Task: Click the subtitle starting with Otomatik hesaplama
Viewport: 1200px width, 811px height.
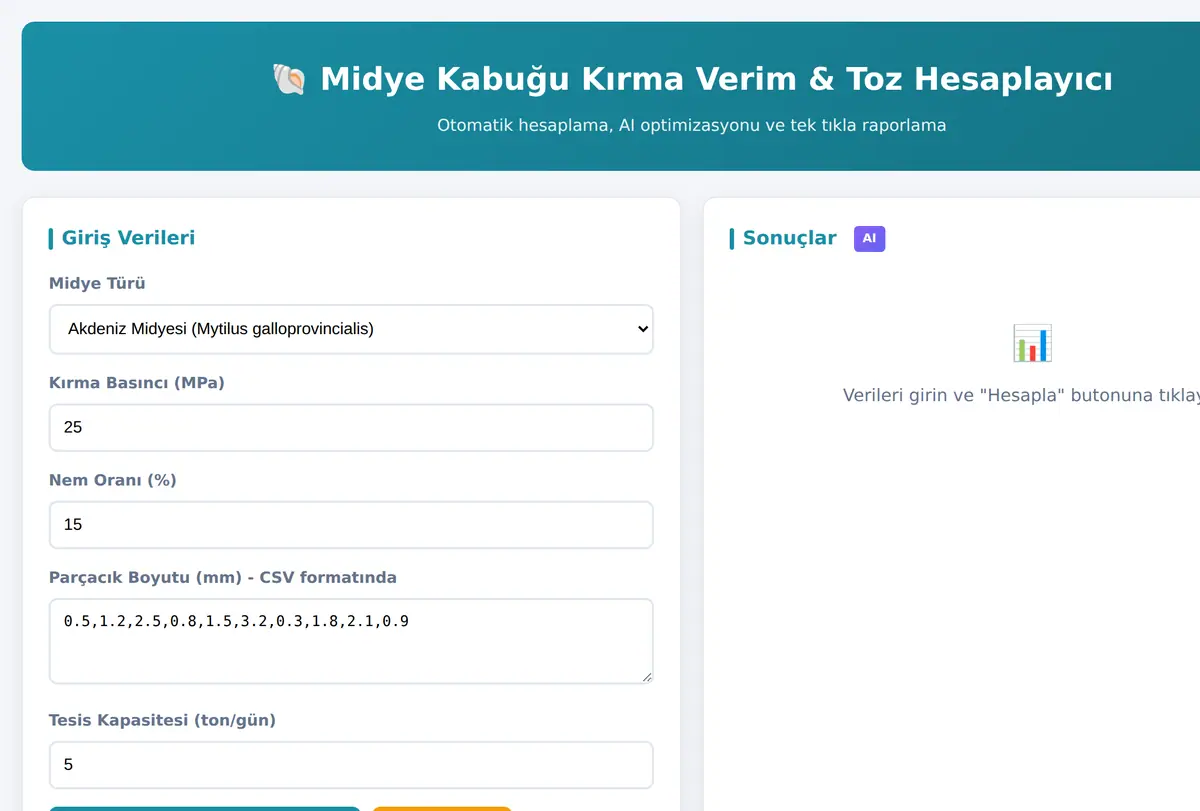Action: [691, 126]
